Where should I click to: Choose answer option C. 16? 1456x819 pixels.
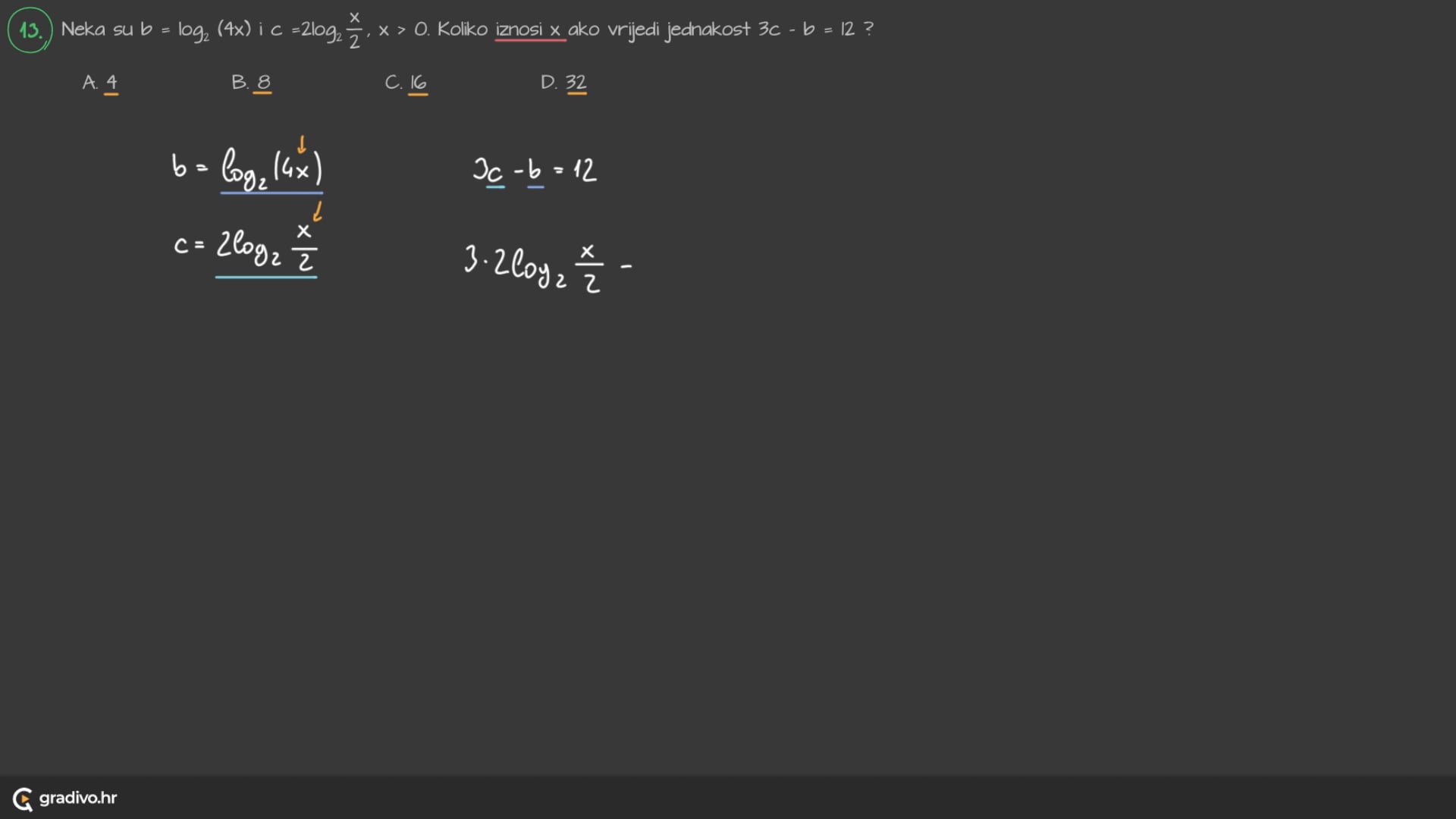(406, 83)
